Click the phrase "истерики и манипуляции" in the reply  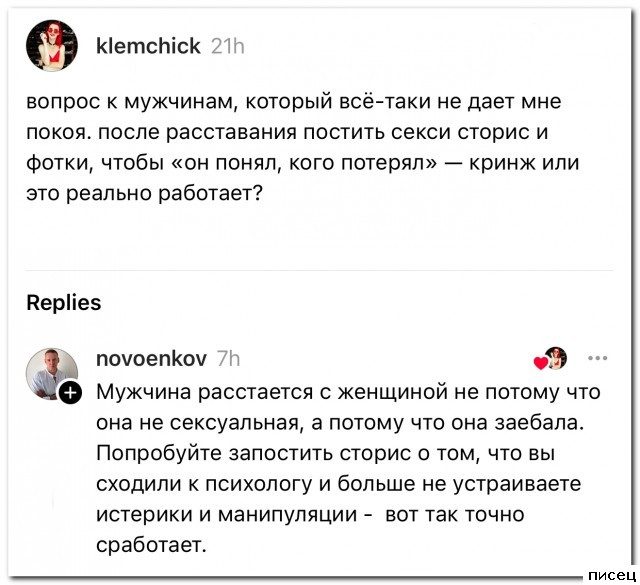coord(227,515)
